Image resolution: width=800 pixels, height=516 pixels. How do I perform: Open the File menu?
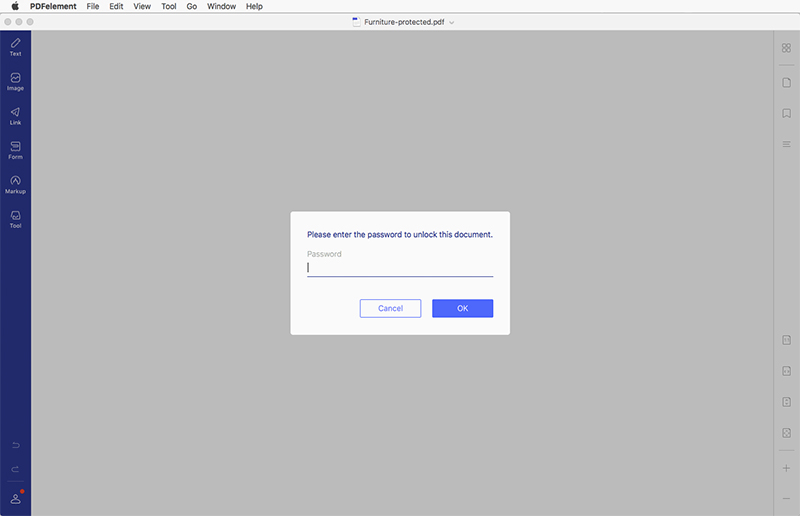pos(93,6)
